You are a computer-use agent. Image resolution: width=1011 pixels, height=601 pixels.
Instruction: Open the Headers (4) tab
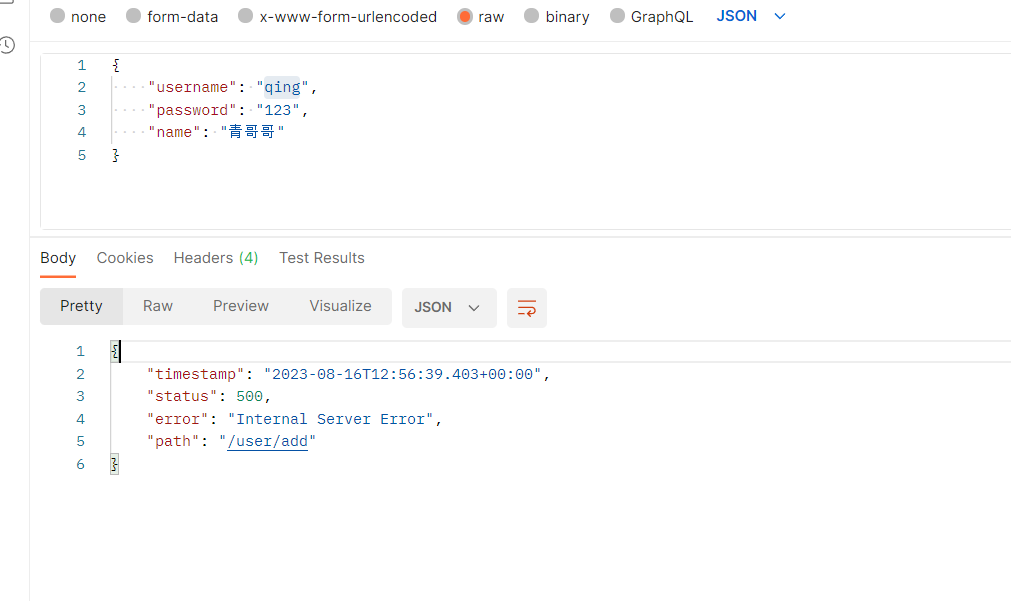[x=216, y=258]
